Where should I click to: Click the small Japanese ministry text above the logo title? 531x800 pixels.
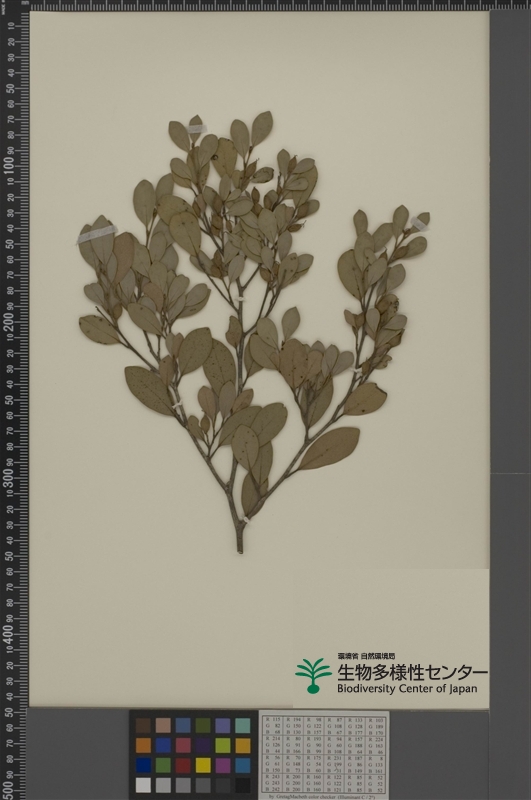(x=366, y=656)
